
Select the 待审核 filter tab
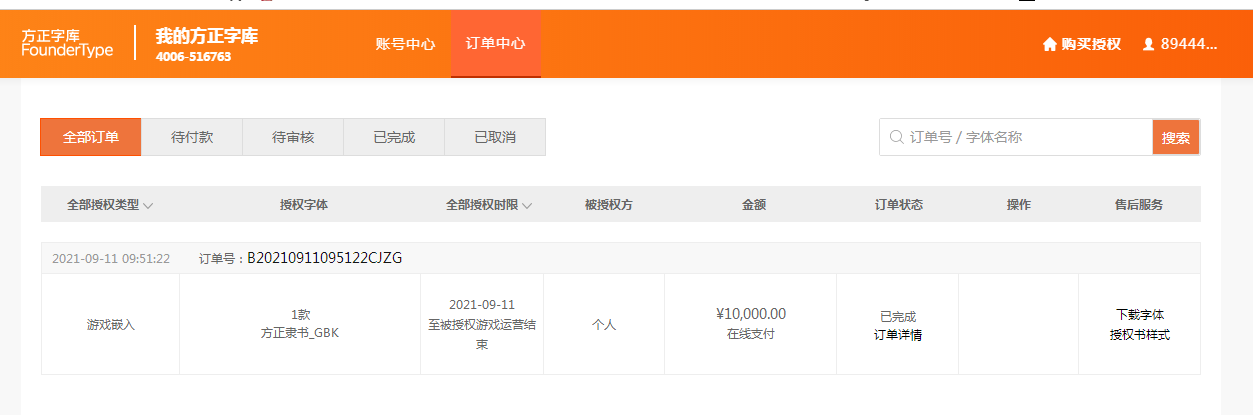[293, 137]
